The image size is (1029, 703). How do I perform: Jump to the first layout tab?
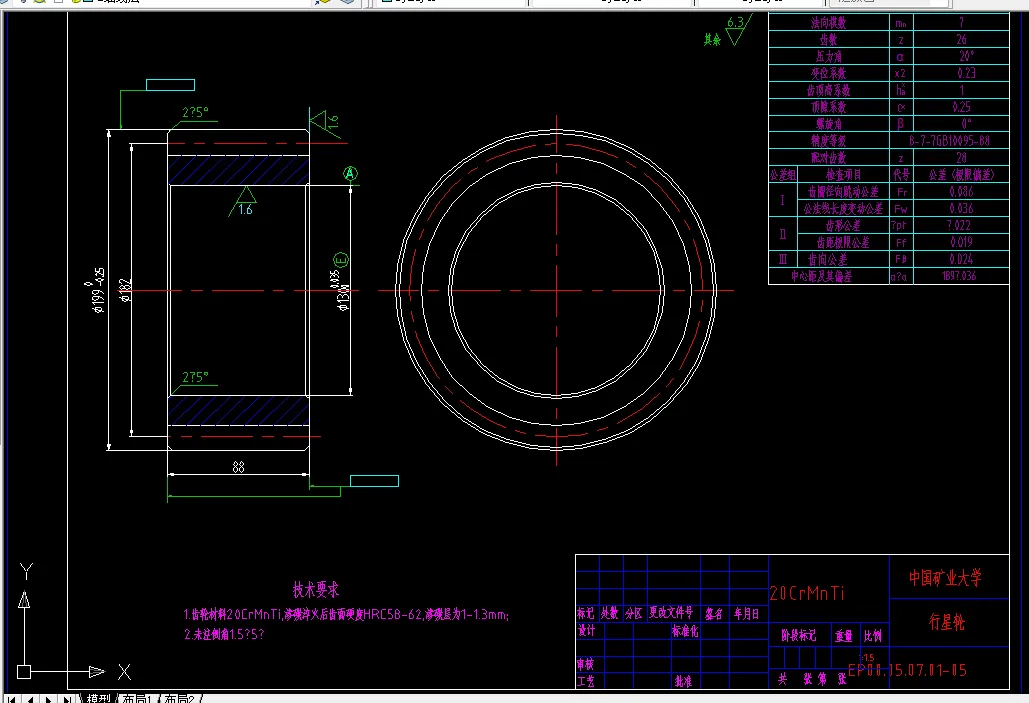(13, 698)
